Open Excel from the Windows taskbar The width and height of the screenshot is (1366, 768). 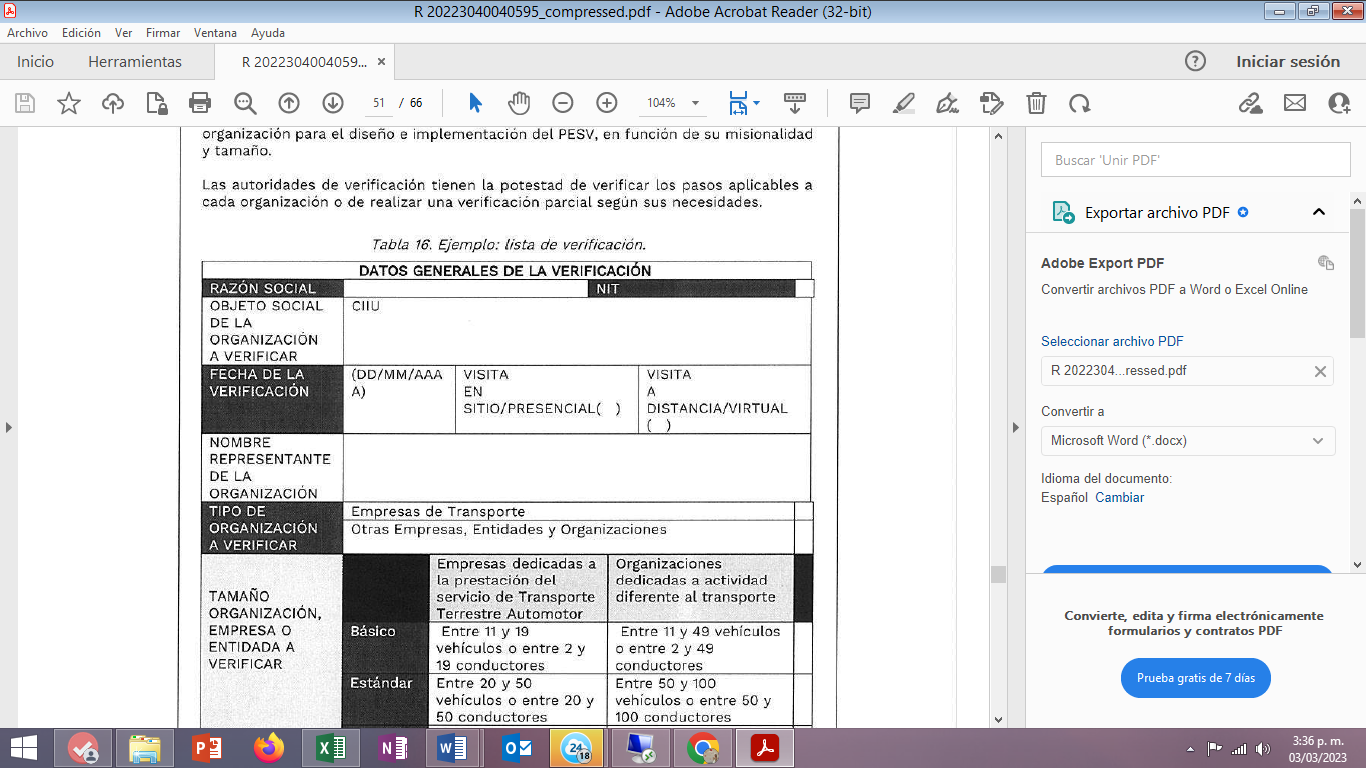330,748
